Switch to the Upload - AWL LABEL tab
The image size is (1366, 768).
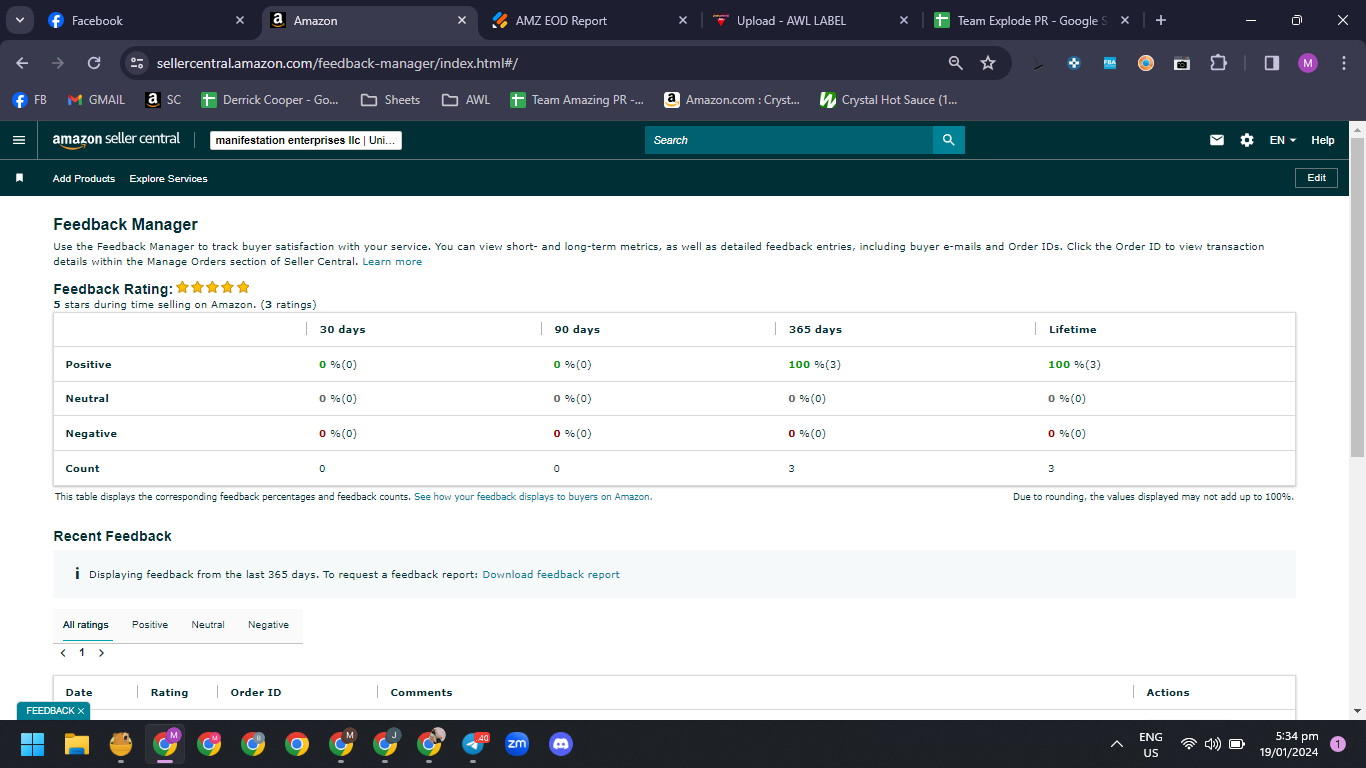click(x=810, y=21)
